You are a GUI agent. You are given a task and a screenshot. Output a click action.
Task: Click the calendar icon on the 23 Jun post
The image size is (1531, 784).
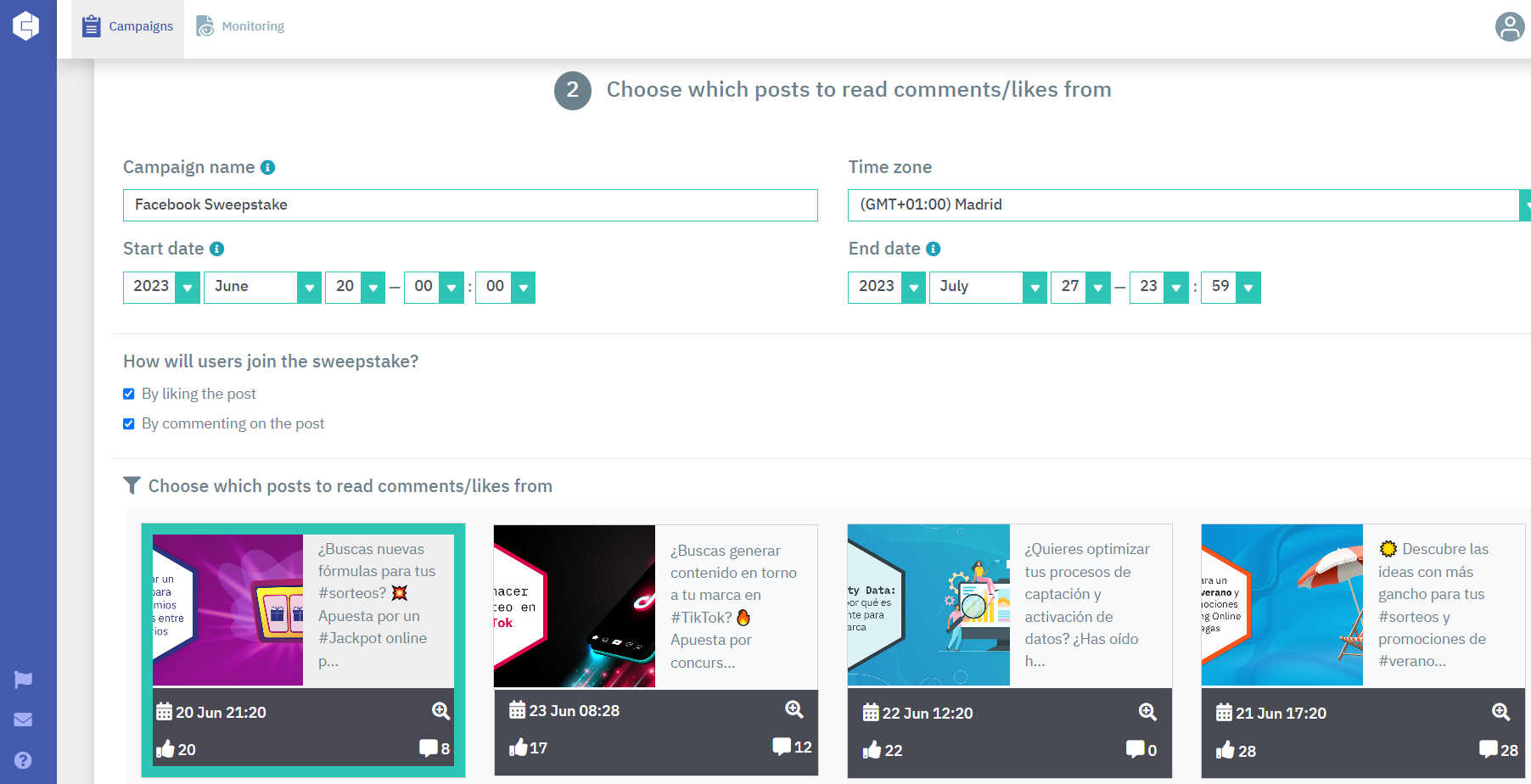(x=516, y=710)
